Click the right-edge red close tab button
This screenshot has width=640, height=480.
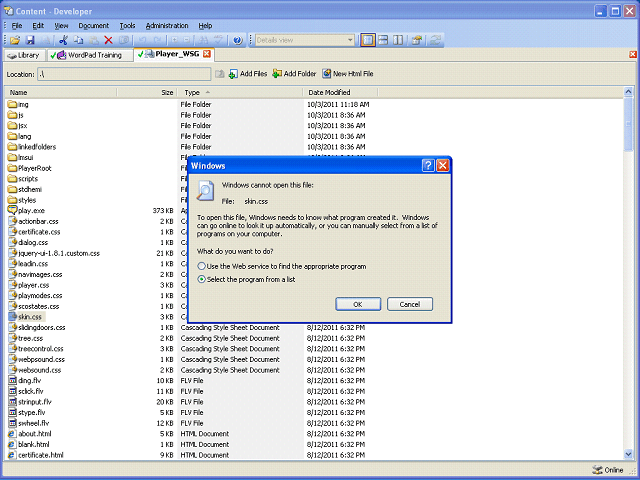coord(633,54)
